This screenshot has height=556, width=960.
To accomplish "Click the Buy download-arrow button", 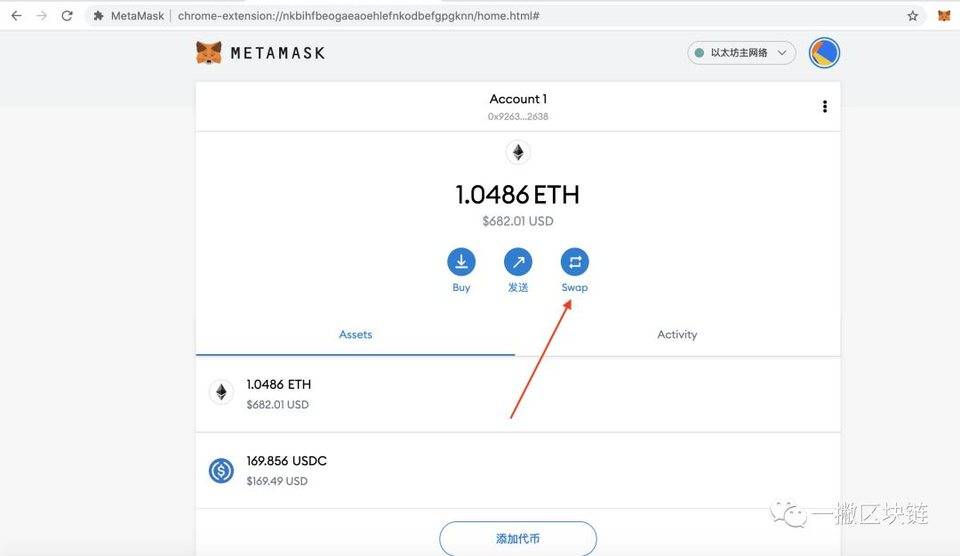I will 461,262.
